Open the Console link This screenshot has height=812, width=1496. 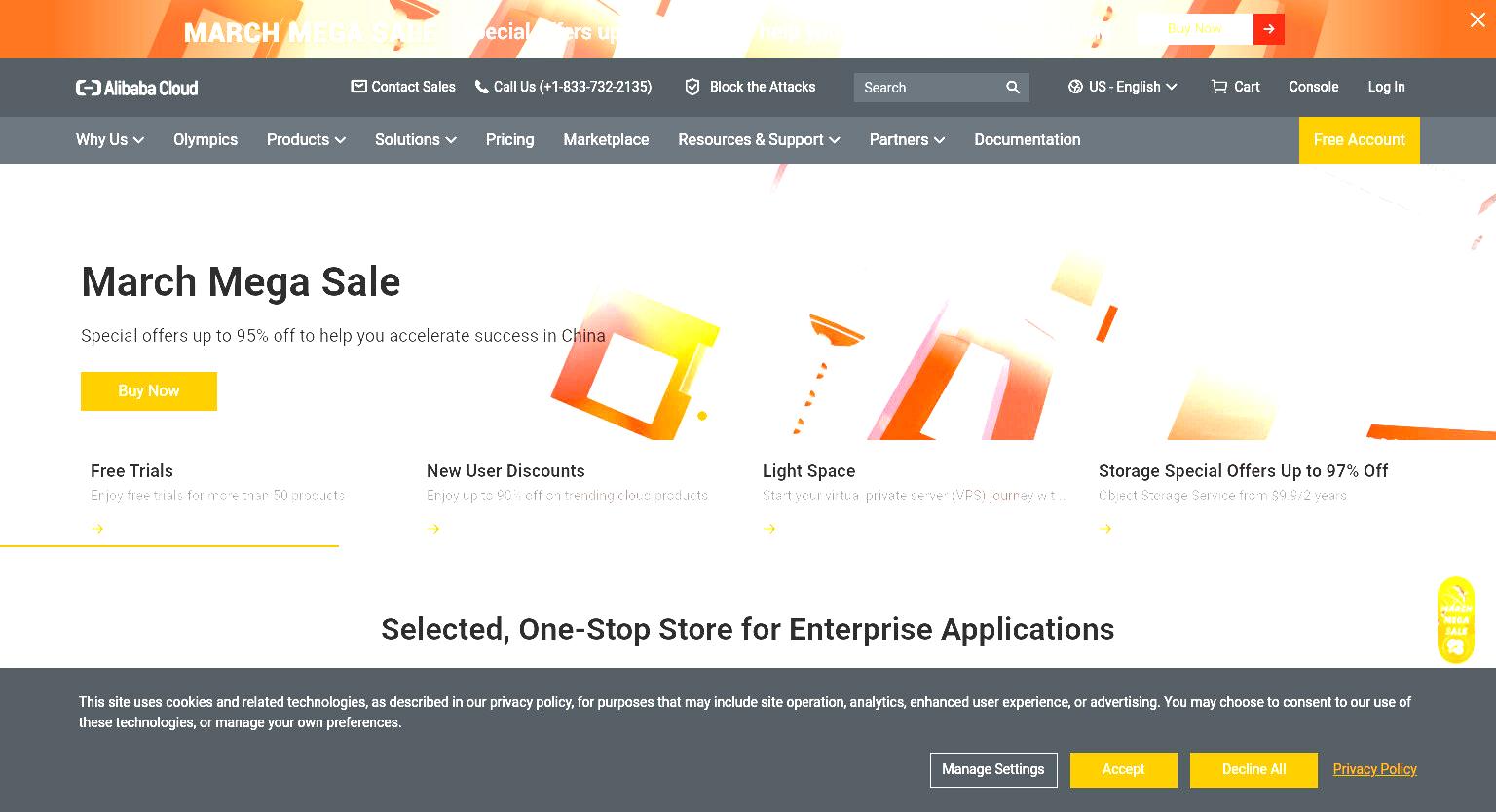tap(1314, 87)
